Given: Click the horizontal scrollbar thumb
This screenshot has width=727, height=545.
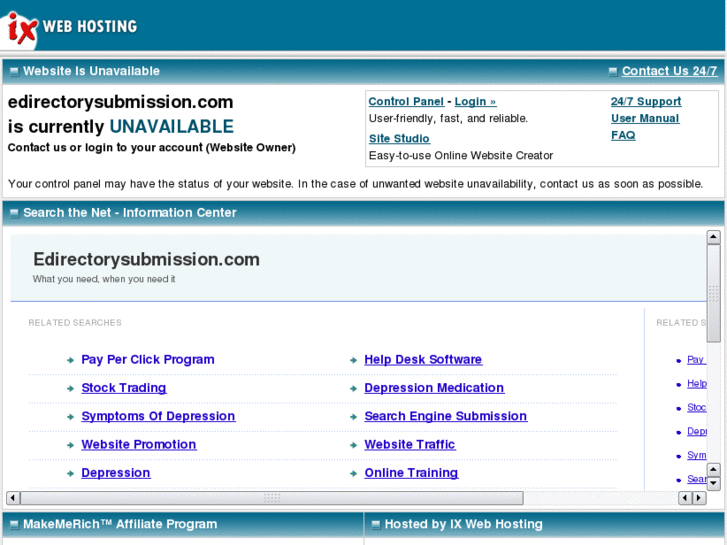Looking at the screenshot, I should [x=272, y=498].
